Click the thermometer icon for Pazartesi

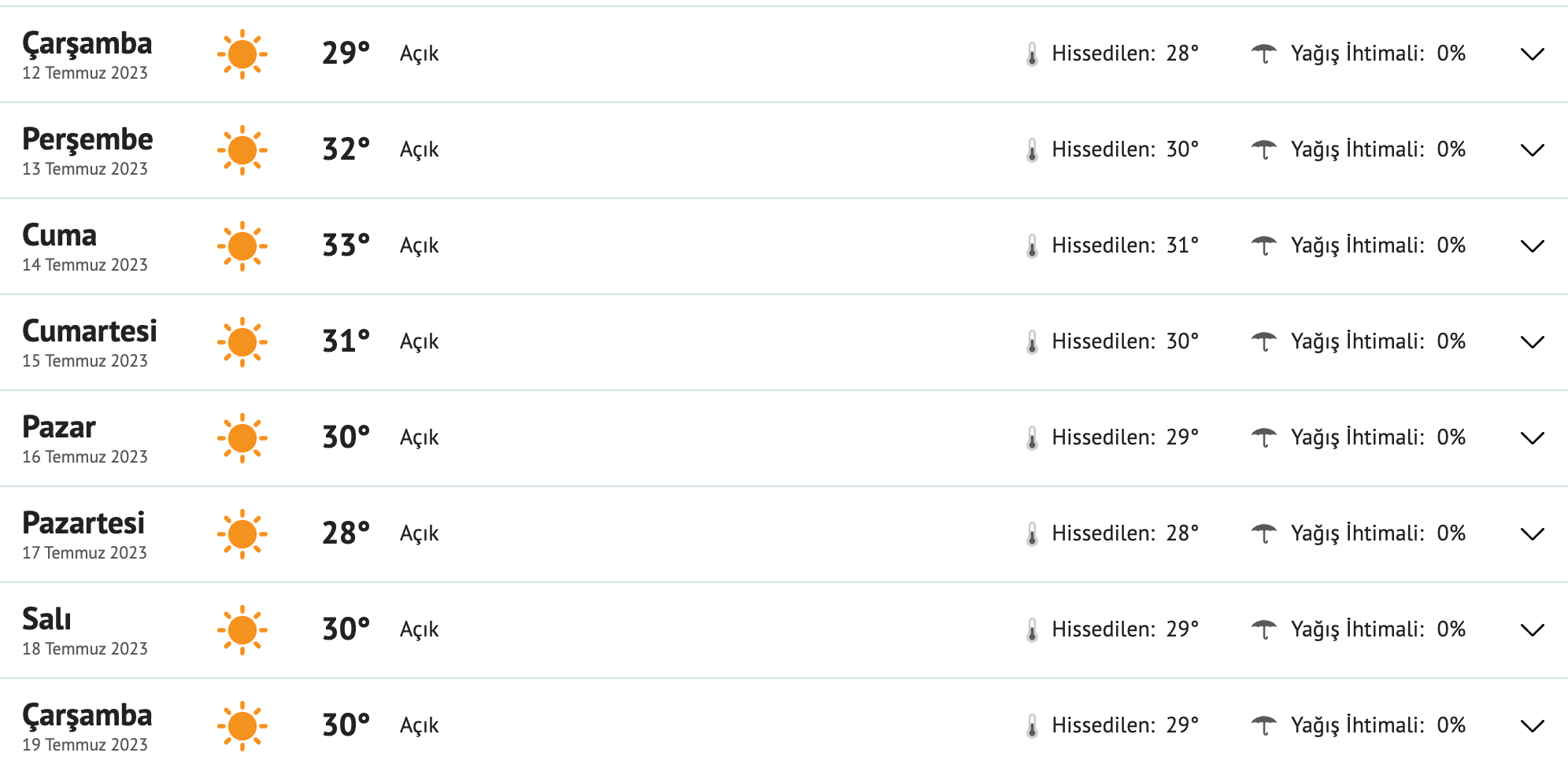tap(1032, 534)
